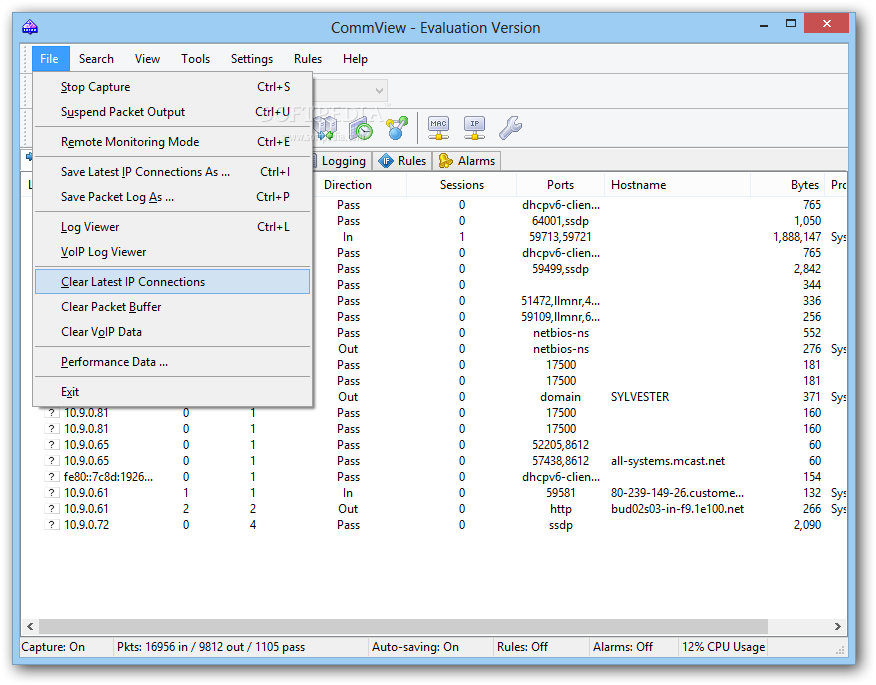Click 12% CPU Usage status
This screenshot has width=876, height=685.
[x=723, y=647]
